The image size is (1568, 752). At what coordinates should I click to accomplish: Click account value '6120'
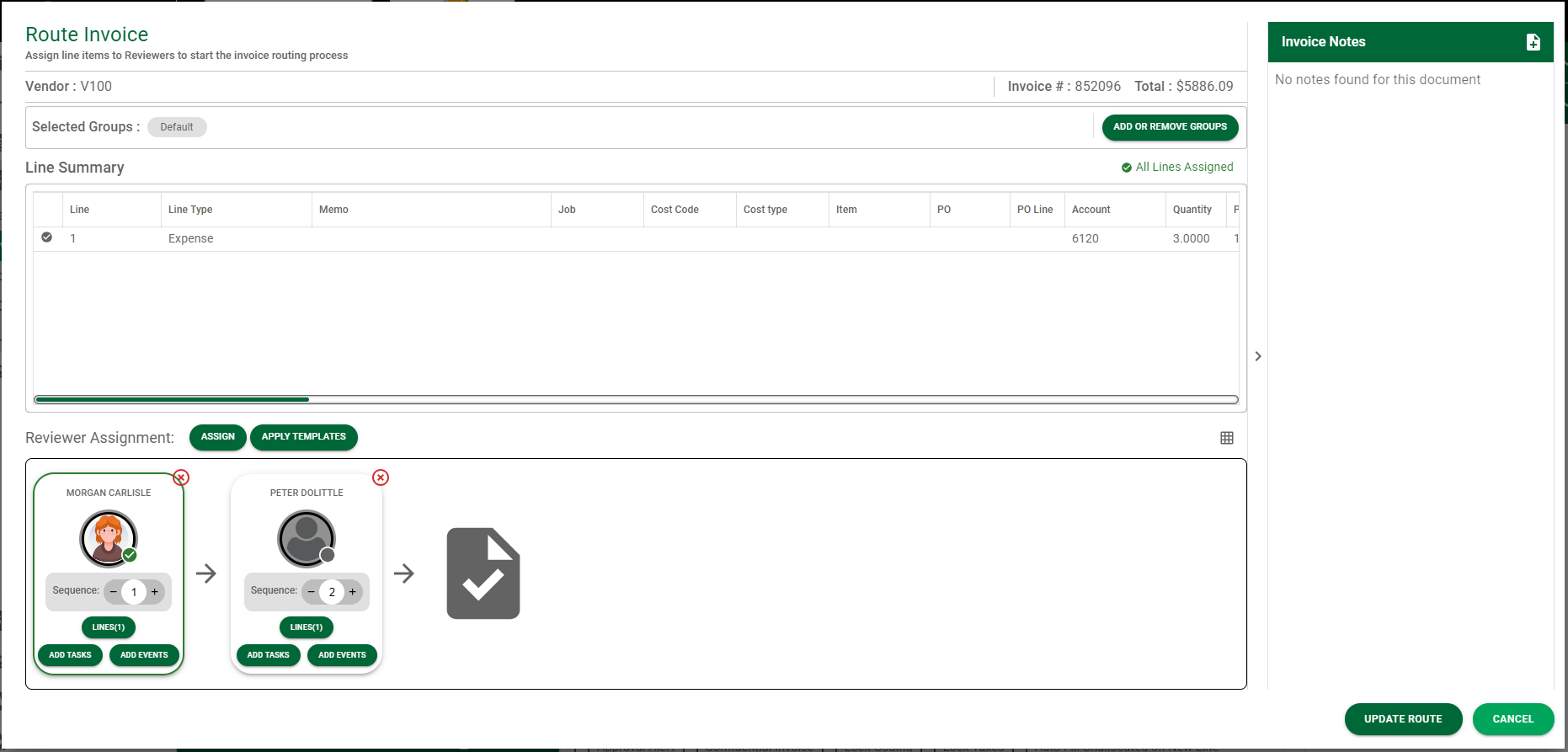(1085, 238)
